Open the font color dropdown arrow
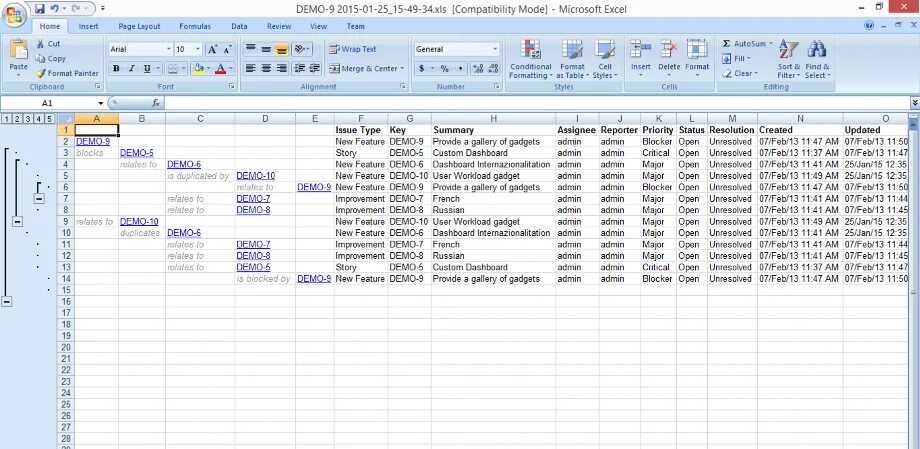This screenshot has height=449, width=920. (231, 69)
